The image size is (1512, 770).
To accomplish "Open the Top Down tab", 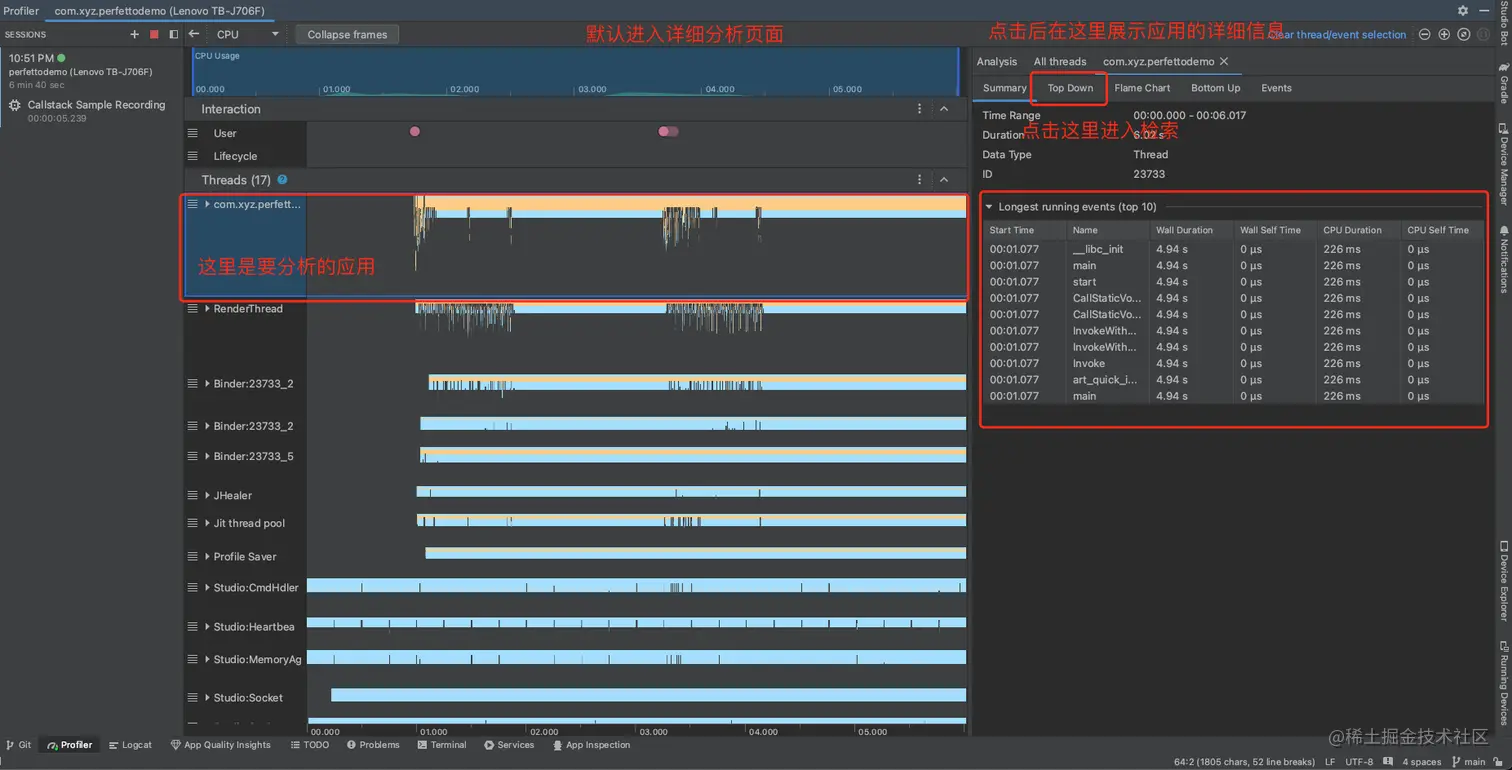I will pyautogui.click(x=1070, y=88).
